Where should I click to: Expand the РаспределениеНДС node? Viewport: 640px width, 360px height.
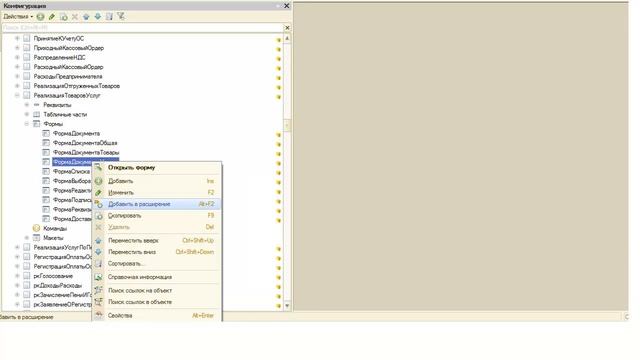[x=17, y=57]
